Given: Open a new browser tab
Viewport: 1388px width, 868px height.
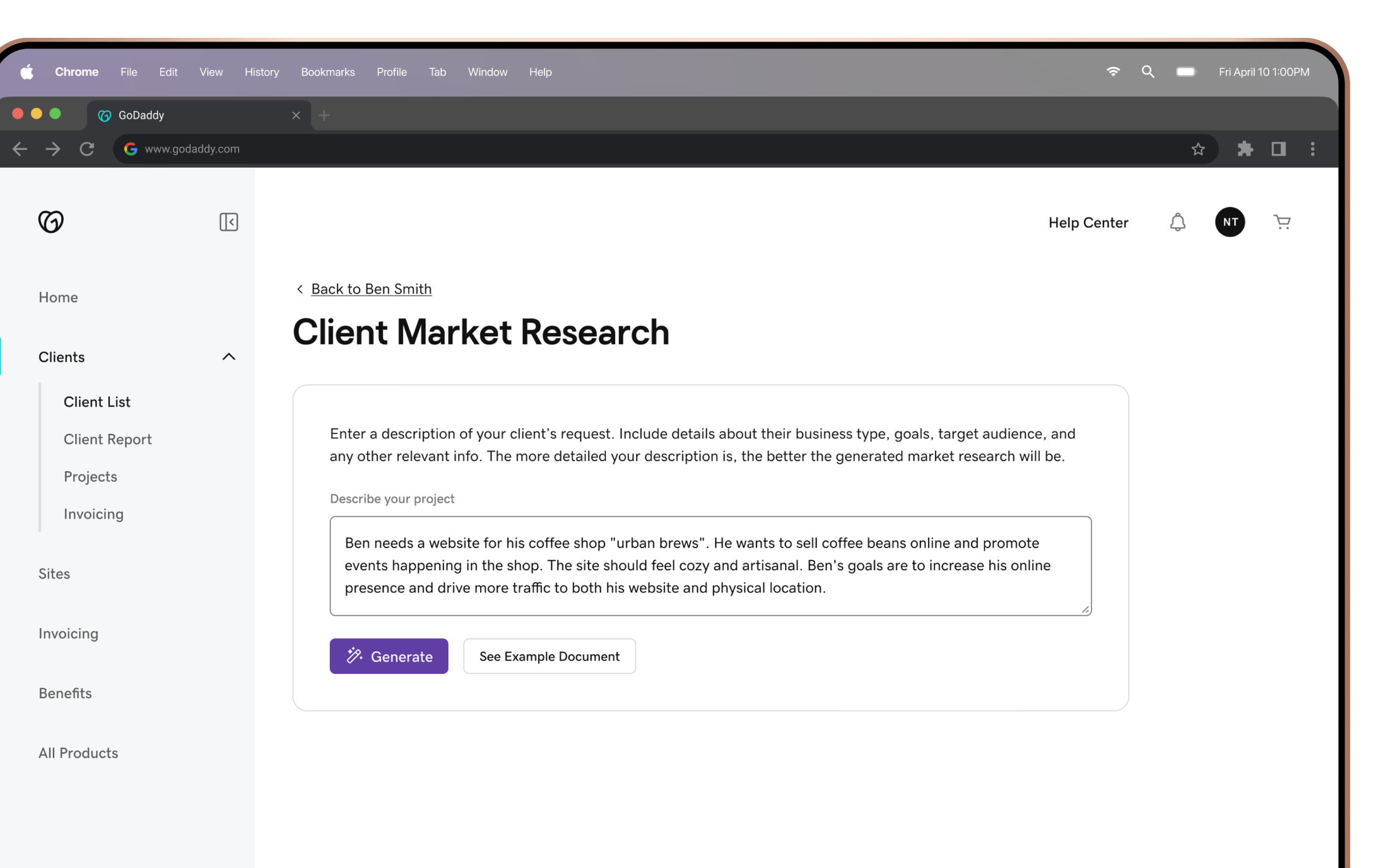Looking at the screenshot, I should click(324, 115).
